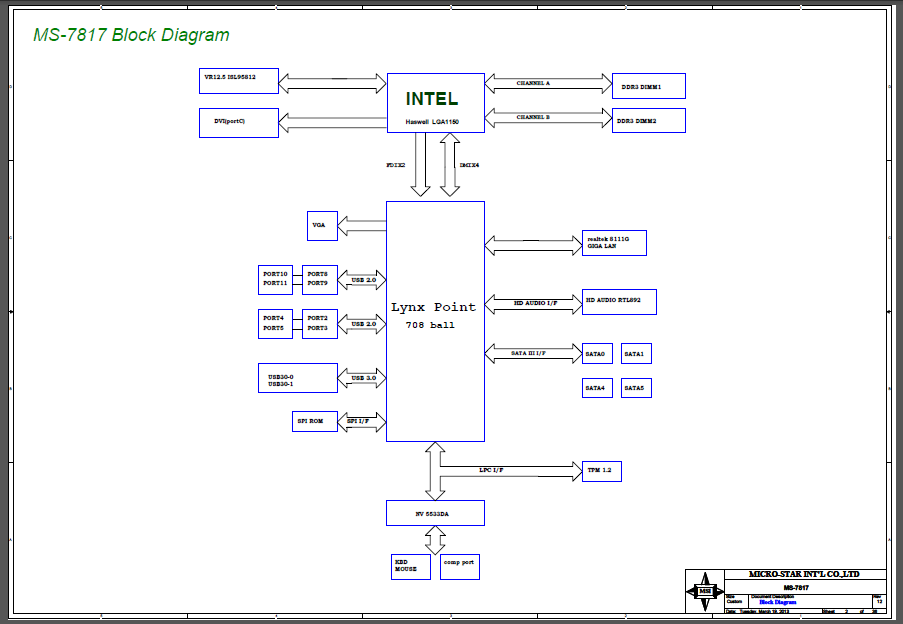
Task: Select the 'SATA4' block
Action: coord(597,388)
